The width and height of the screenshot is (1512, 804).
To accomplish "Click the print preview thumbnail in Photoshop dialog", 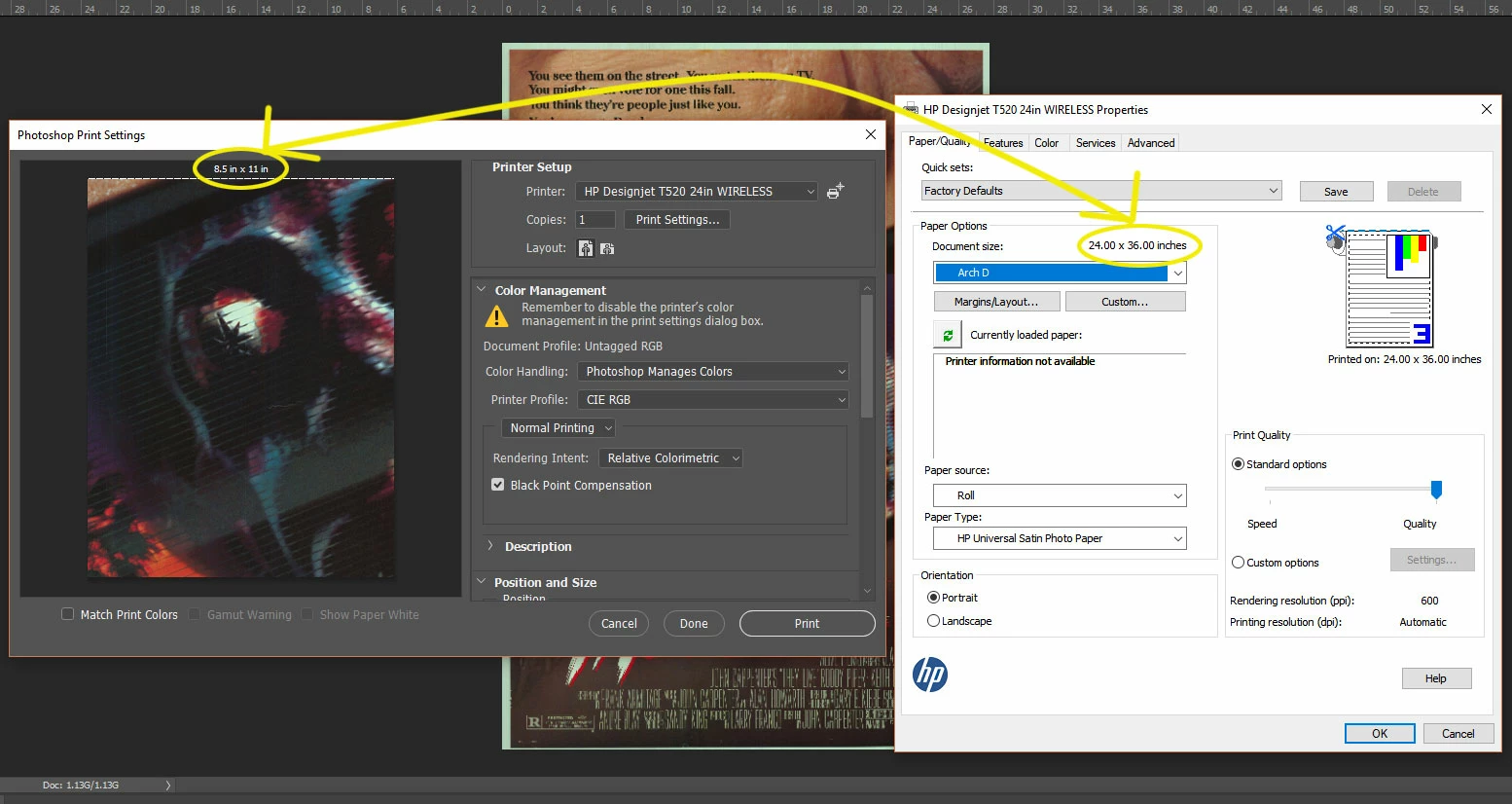I will [x=241, y=378].
